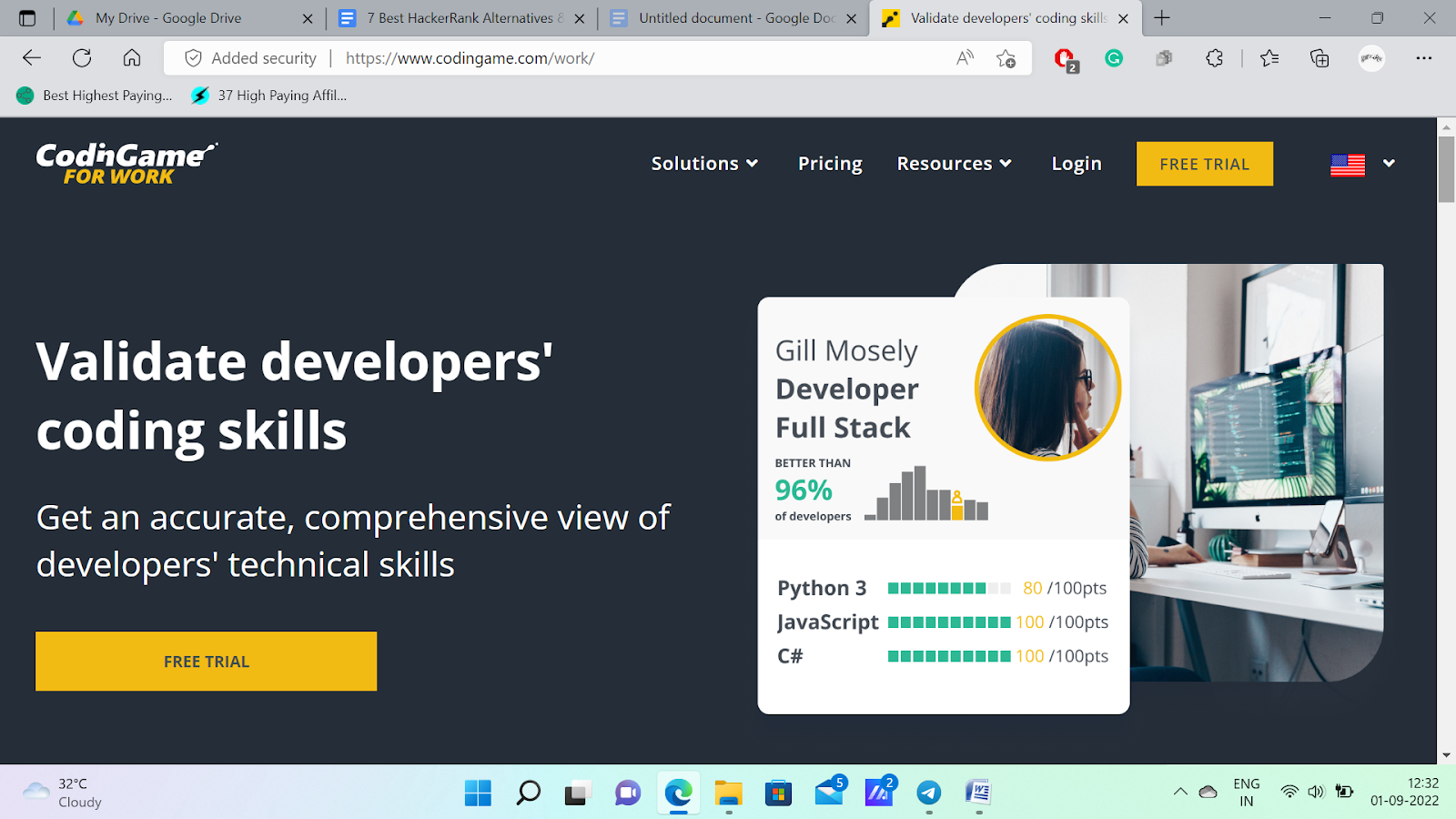Click the CodinGame For Work logo
This screenshot has height=819, width=1456.
coord(126,164)
